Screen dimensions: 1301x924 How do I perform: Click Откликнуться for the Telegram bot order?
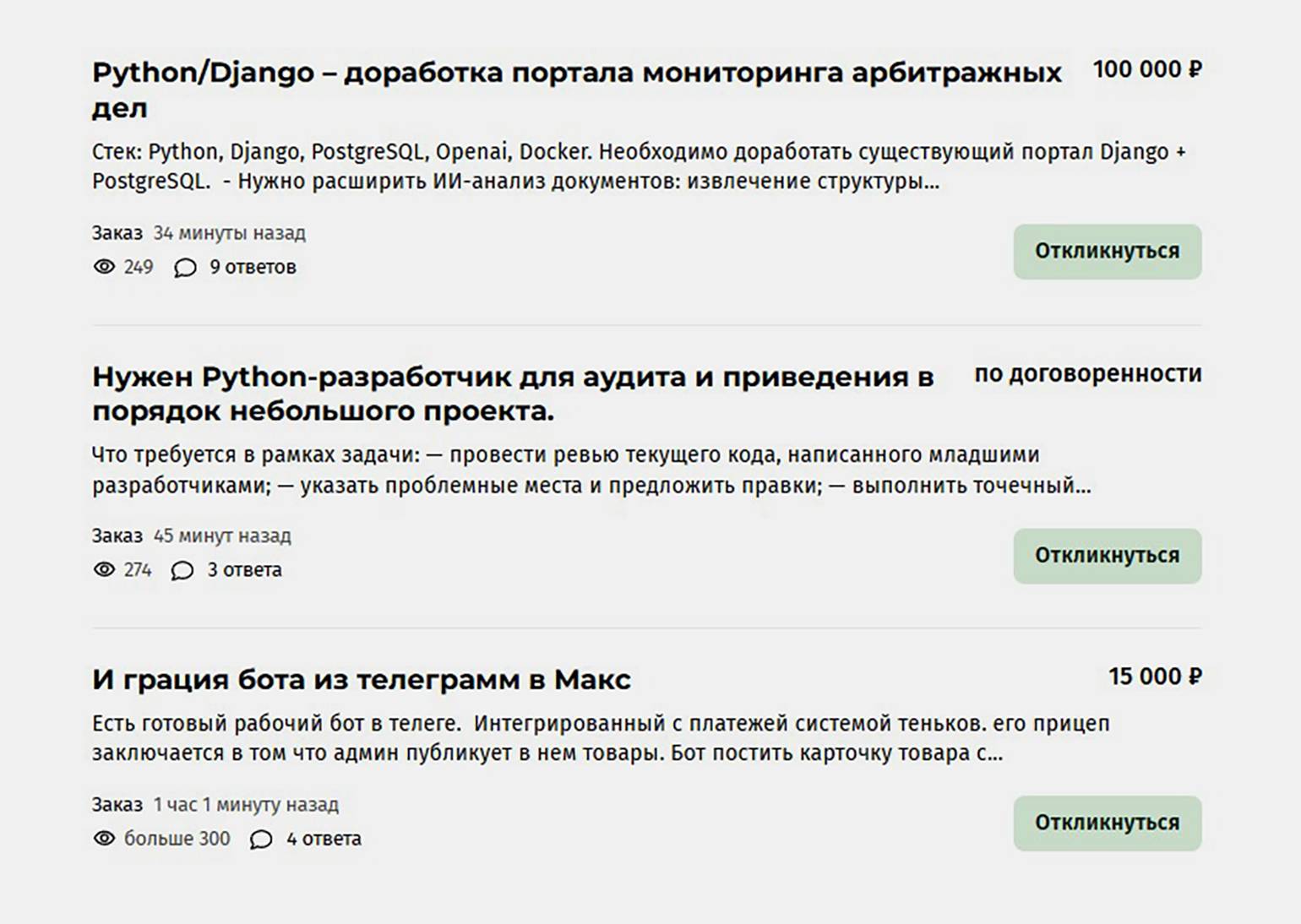coord(1108,823)
